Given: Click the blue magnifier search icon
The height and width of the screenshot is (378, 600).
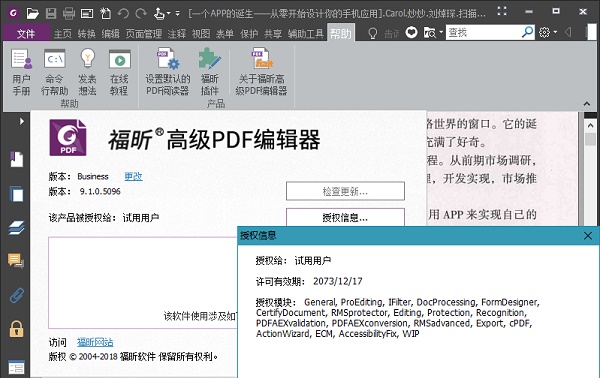Looking at the screenshot, I should pos(528,32).
